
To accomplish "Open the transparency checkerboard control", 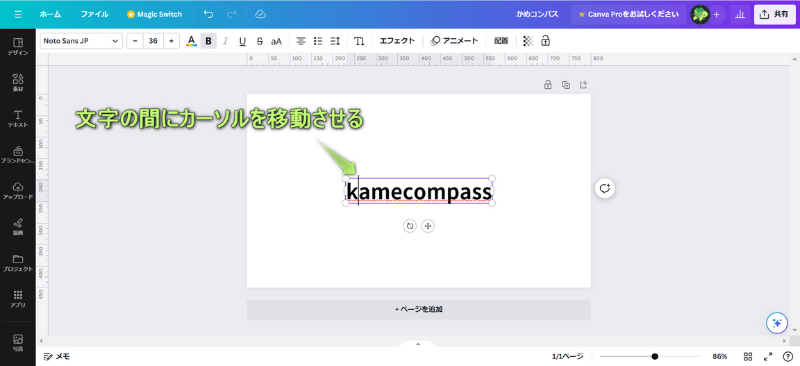I will coord(528,41).
